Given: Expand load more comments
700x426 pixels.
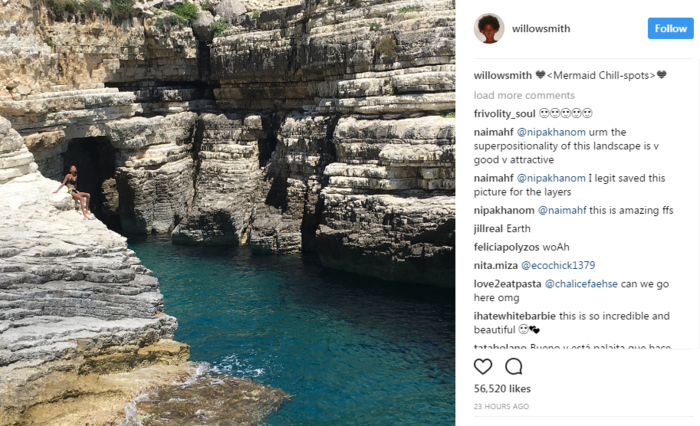Looking at the screenshot, I should point(524,95).
